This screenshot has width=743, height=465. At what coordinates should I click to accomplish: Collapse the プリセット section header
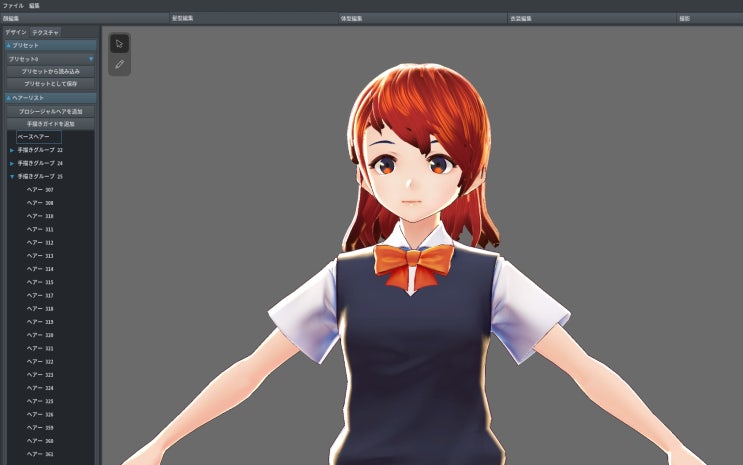pos(51,46)
